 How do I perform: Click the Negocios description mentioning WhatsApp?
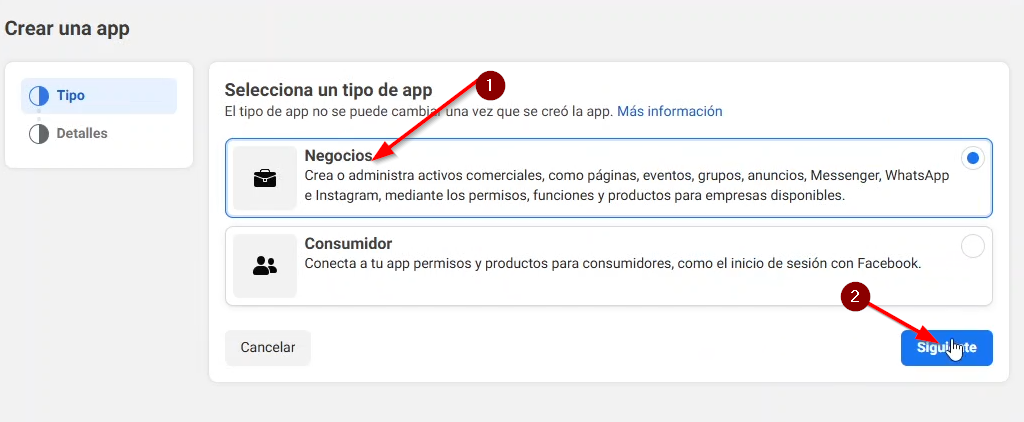(627, 186)
